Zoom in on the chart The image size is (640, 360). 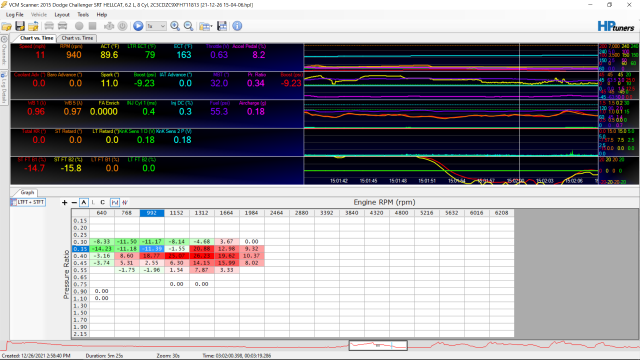(x=175, y=26)
